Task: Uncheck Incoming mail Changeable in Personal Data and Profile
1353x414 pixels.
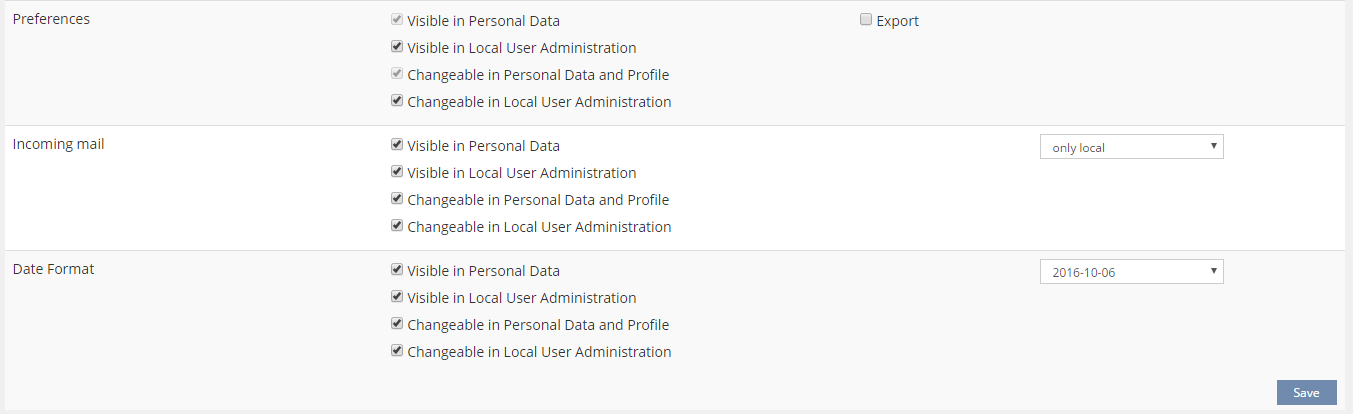Action: tap(397, 199)
